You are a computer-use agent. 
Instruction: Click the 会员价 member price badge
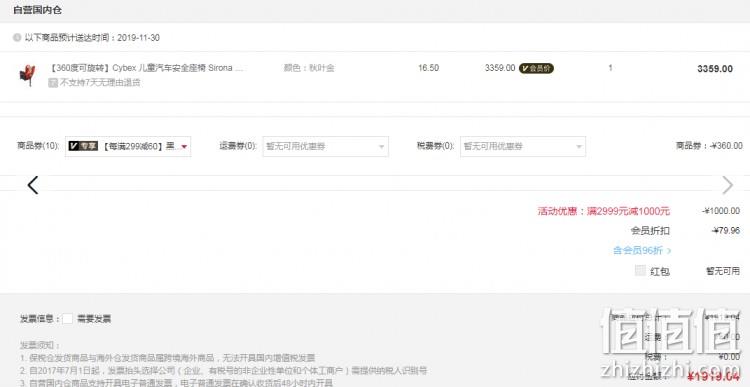pos(536,68)
